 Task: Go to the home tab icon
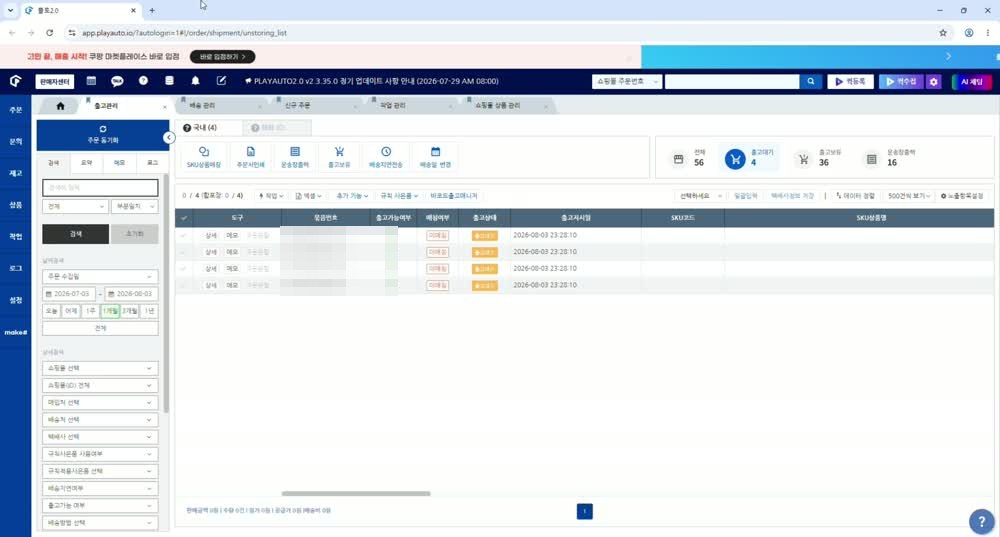[61, 106]
